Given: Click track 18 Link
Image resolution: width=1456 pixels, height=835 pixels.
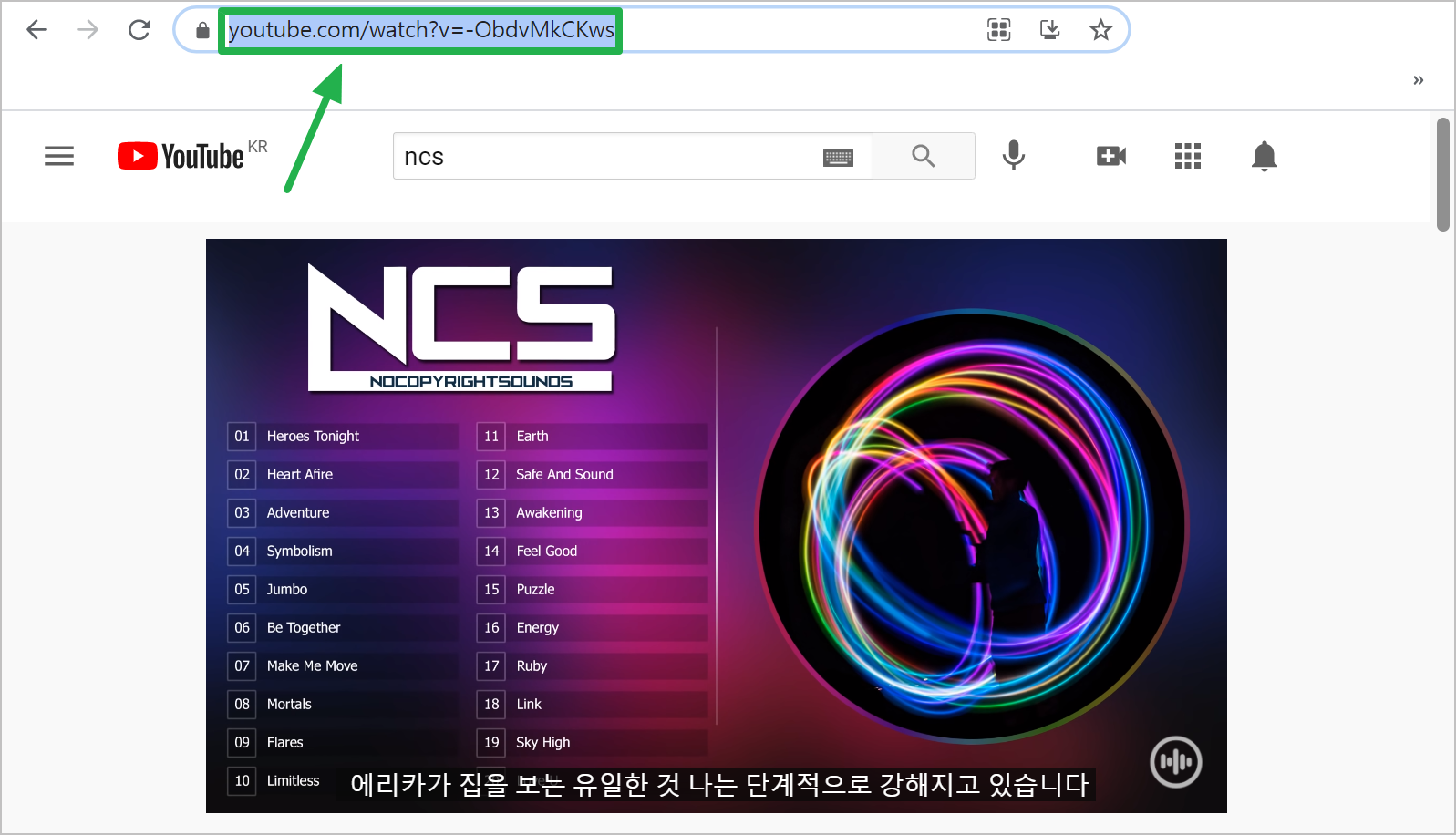Looking at the screenshot, I should pos(593,704).
